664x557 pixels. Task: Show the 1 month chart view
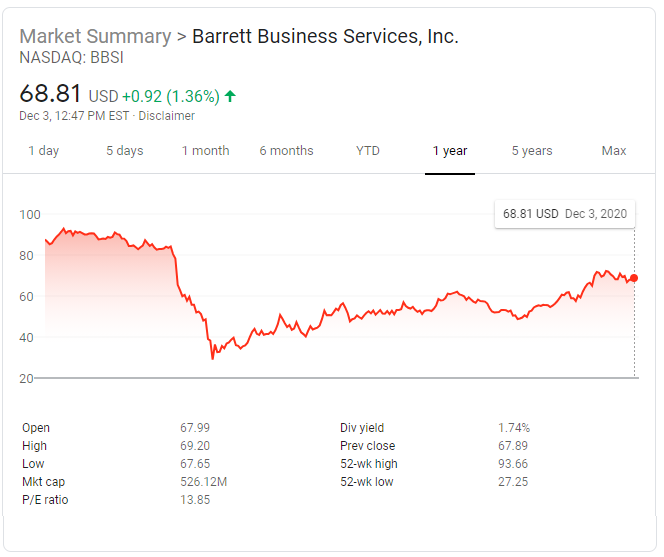click(205, 151)
